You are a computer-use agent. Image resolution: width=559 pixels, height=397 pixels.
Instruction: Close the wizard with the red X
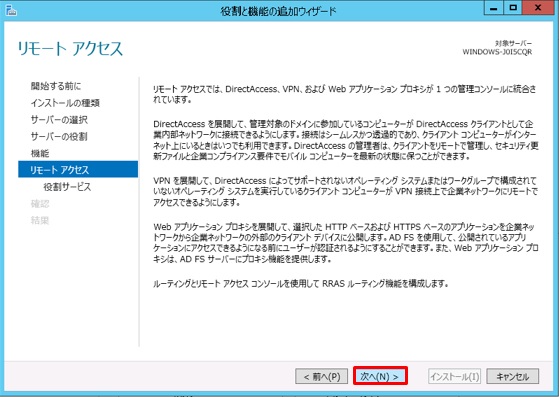coord(539,8)
